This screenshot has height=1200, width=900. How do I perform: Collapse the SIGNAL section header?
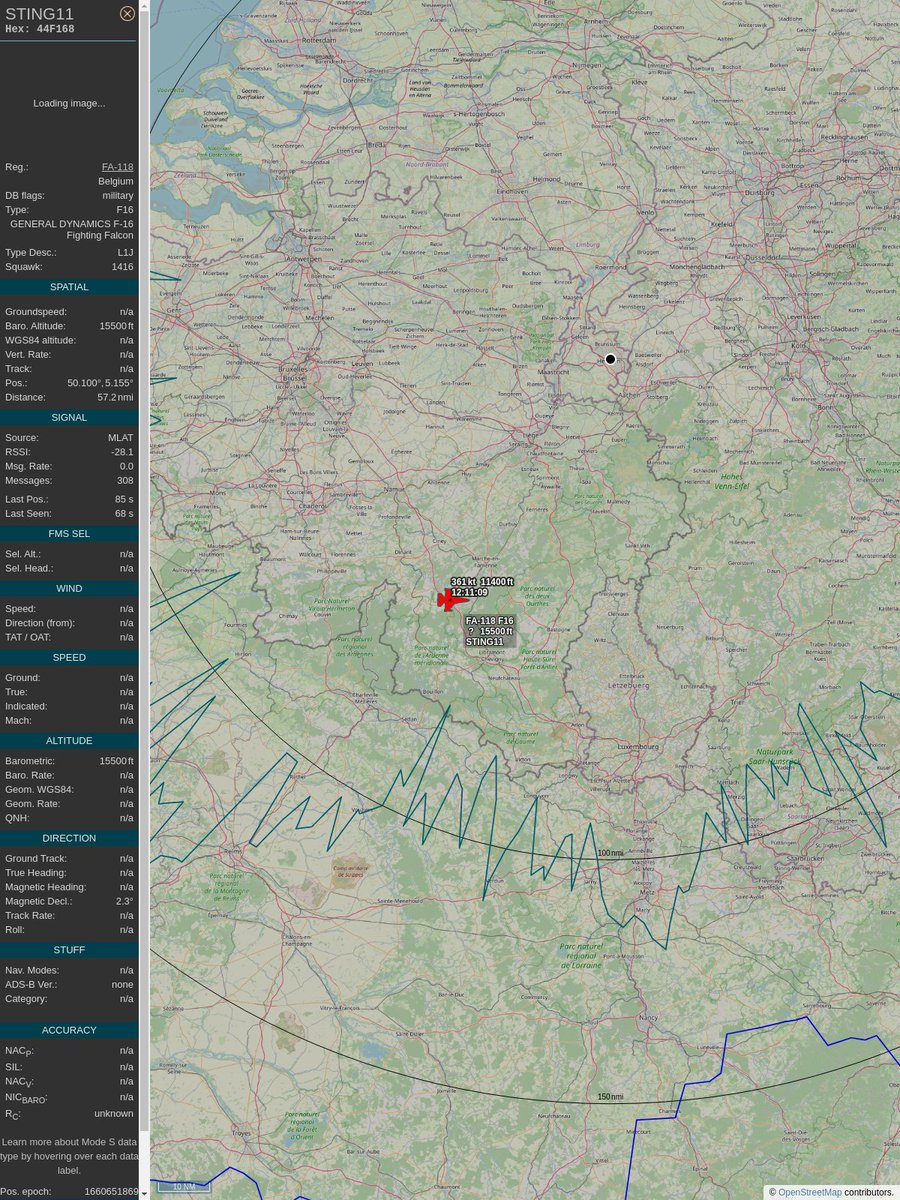(68, 417)
